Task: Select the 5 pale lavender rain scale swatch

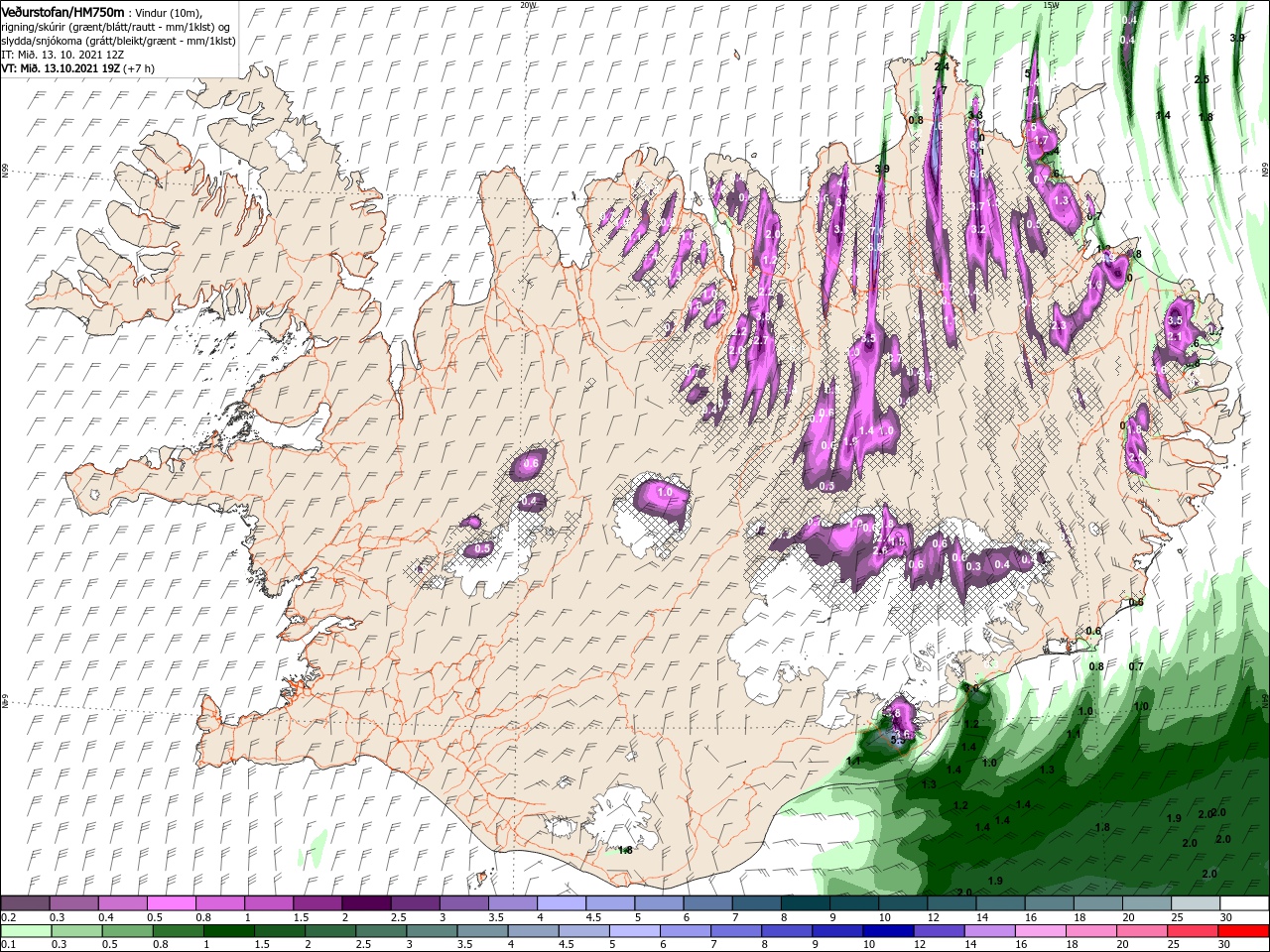Action: 634,931
